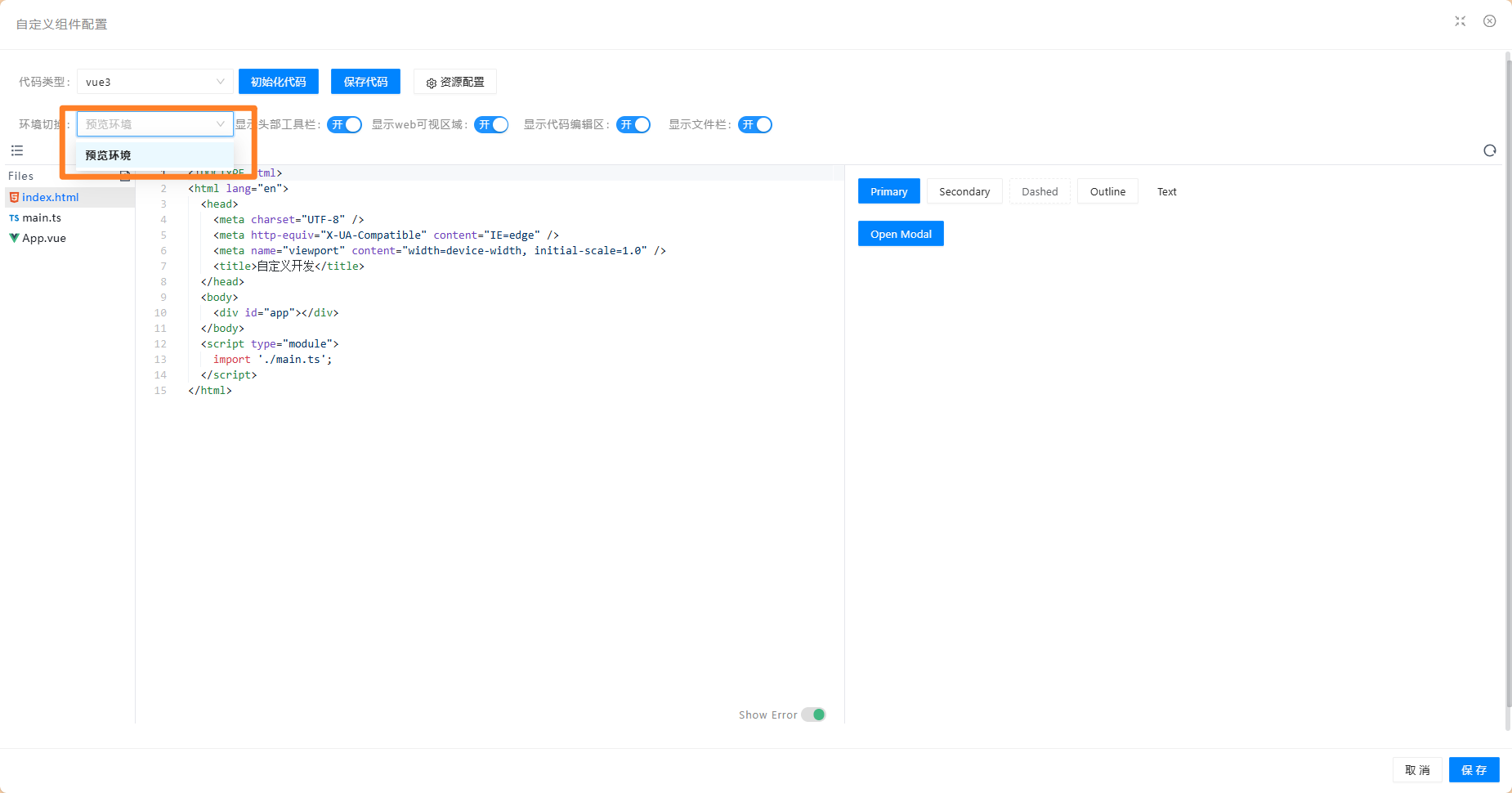Click the html lang="en" line
This screenshot has height=793, width=1512.
(238, 189)
